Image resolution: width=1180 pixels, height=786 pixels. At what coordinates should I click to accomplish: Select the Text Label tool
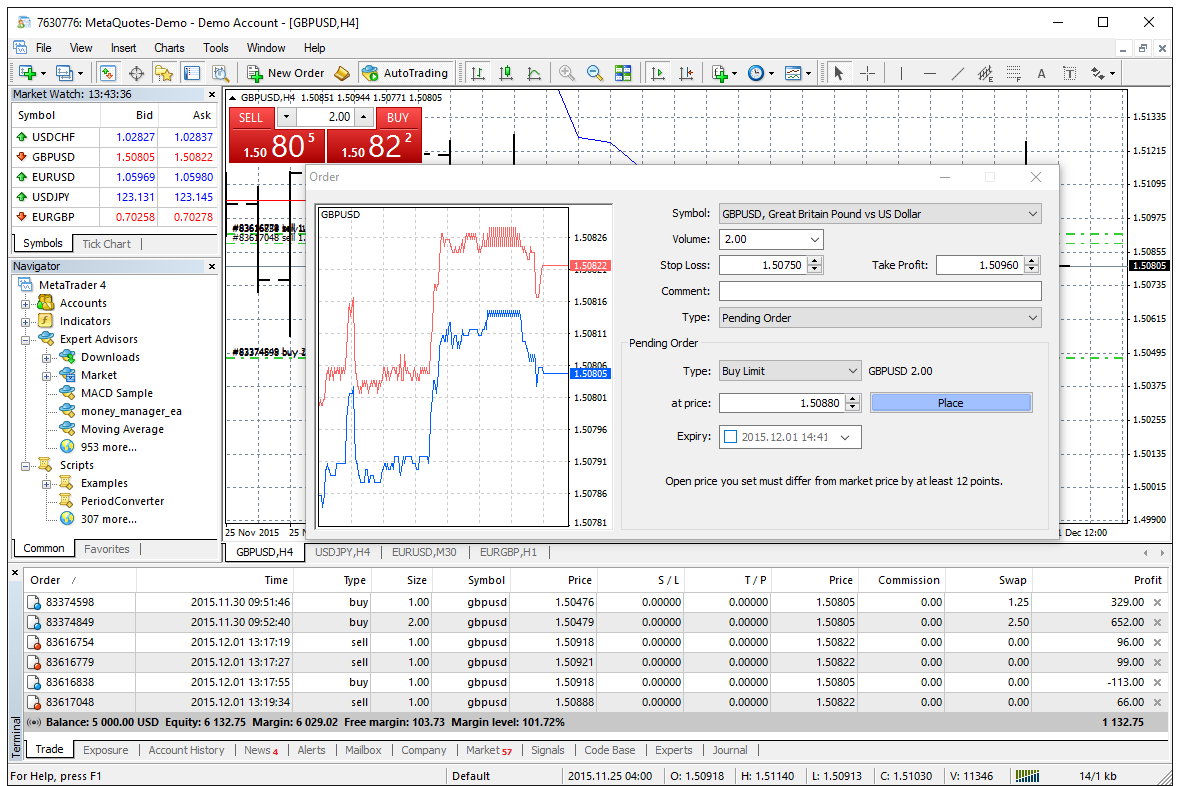(1069, 73)
